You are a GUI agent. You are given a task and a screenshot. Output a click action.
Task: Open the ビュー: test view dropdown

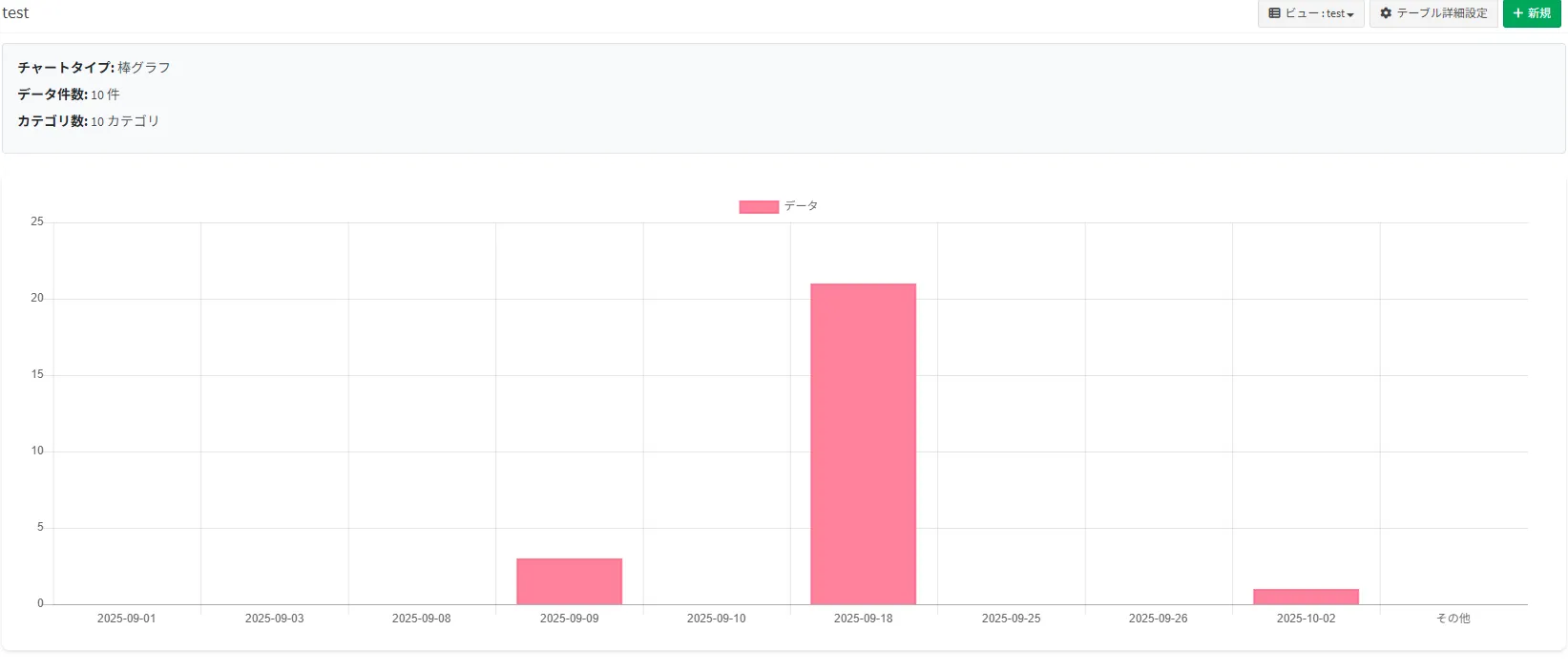click(1310, 13)
